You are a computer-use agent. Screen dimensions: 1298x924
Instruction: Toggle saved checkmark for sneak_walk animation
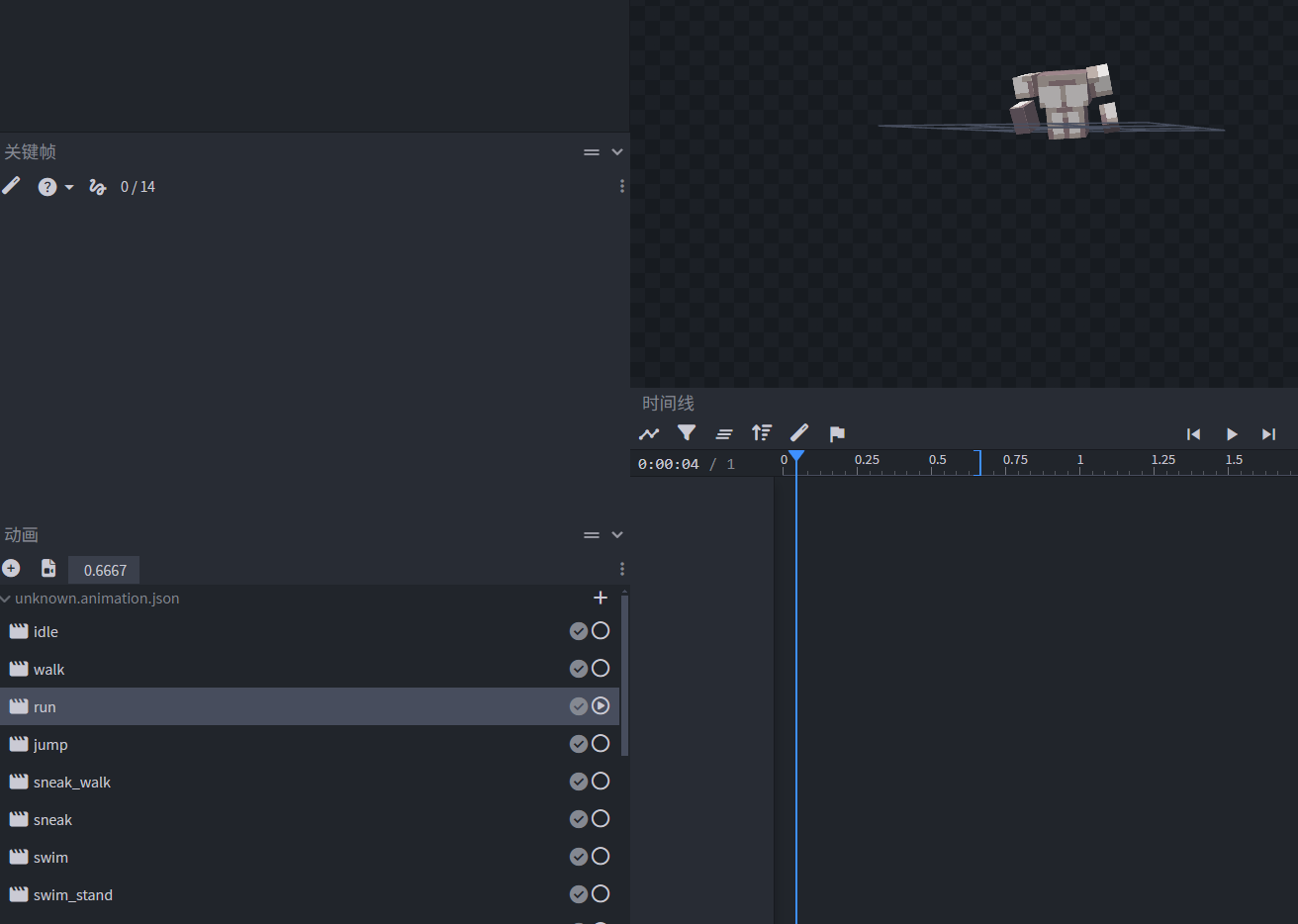coord(579,782)
